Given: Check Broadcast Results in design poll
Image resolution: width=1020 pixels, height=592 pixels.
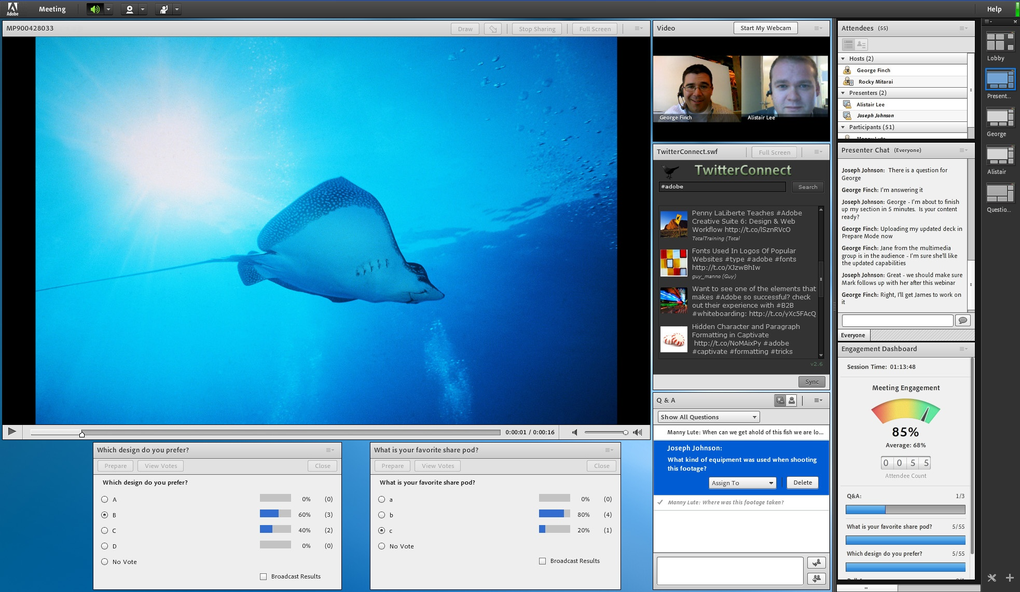Looking at the screenshot, I should [x=263, y=577].
